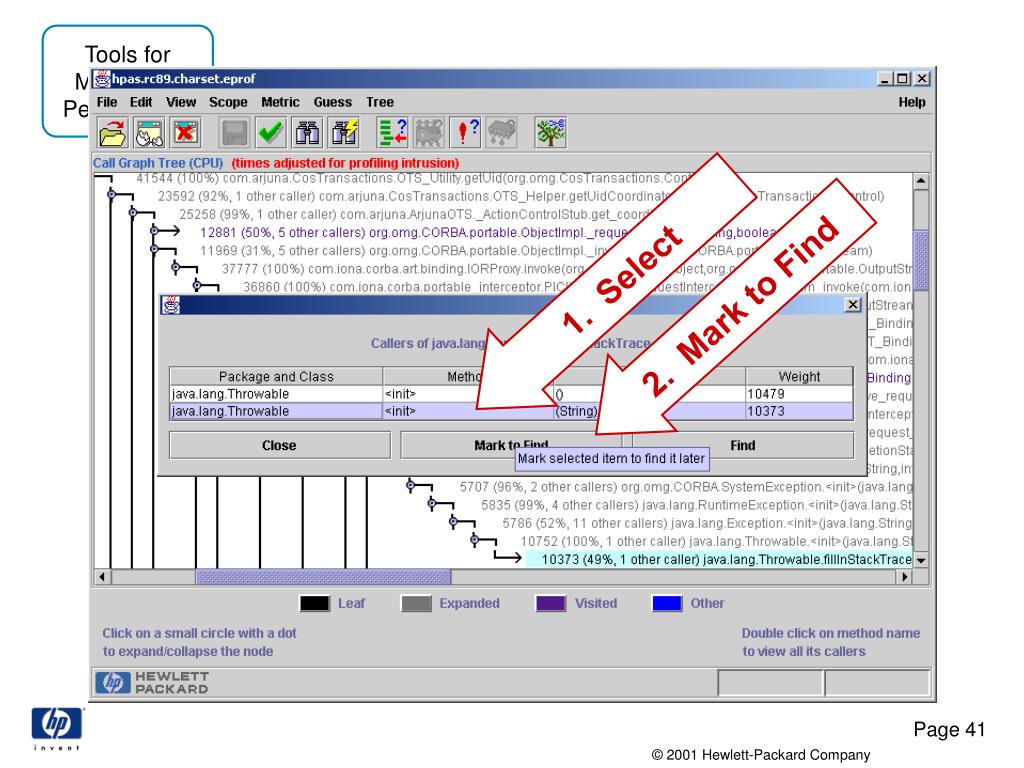The width and height of the screenshot is (1024, 768).
Task: Collapse the 36860 interceptor node circle
Action: (197, 285)
